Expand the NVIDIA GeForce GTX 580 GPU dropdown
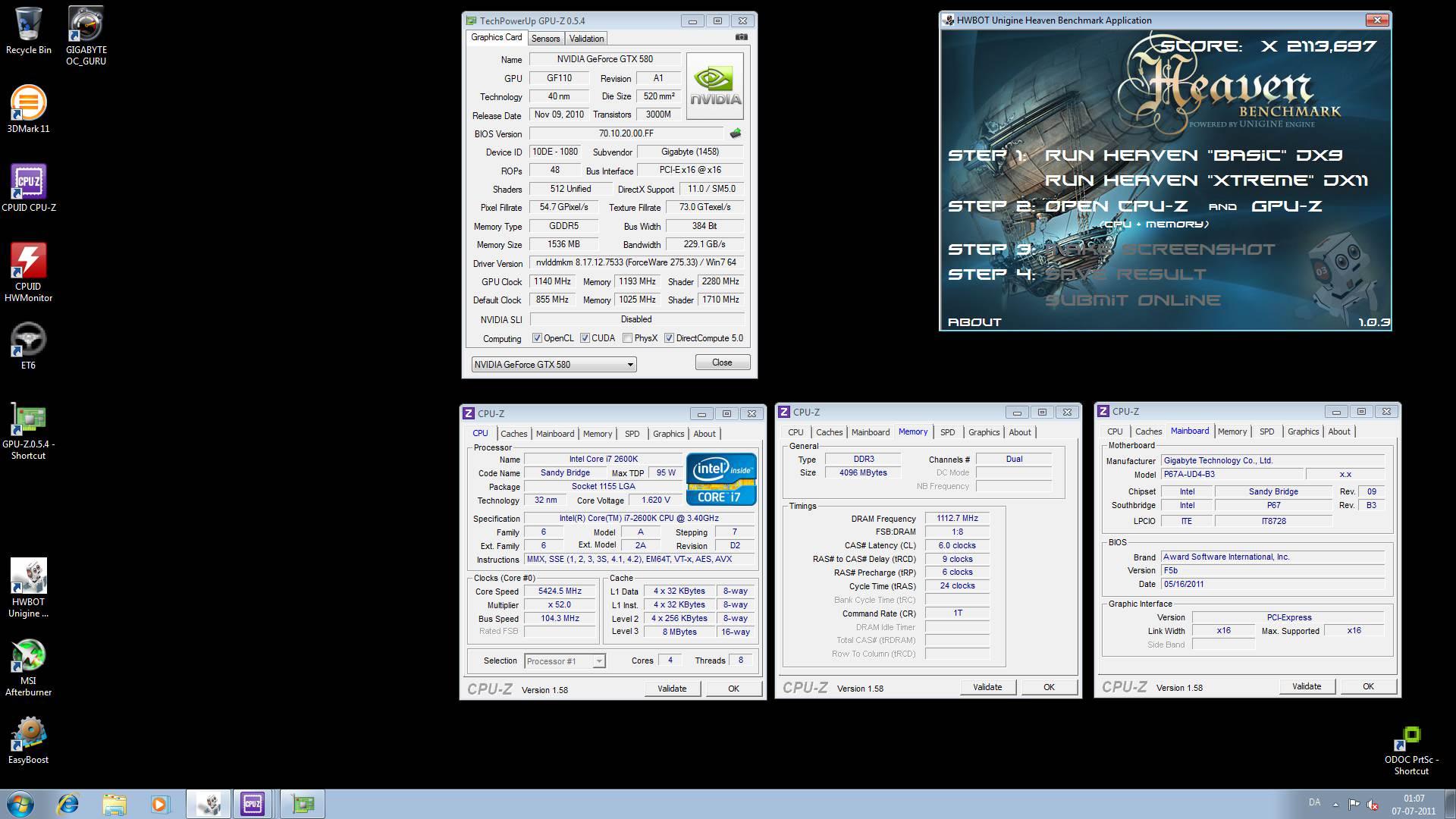 (554, 365)
